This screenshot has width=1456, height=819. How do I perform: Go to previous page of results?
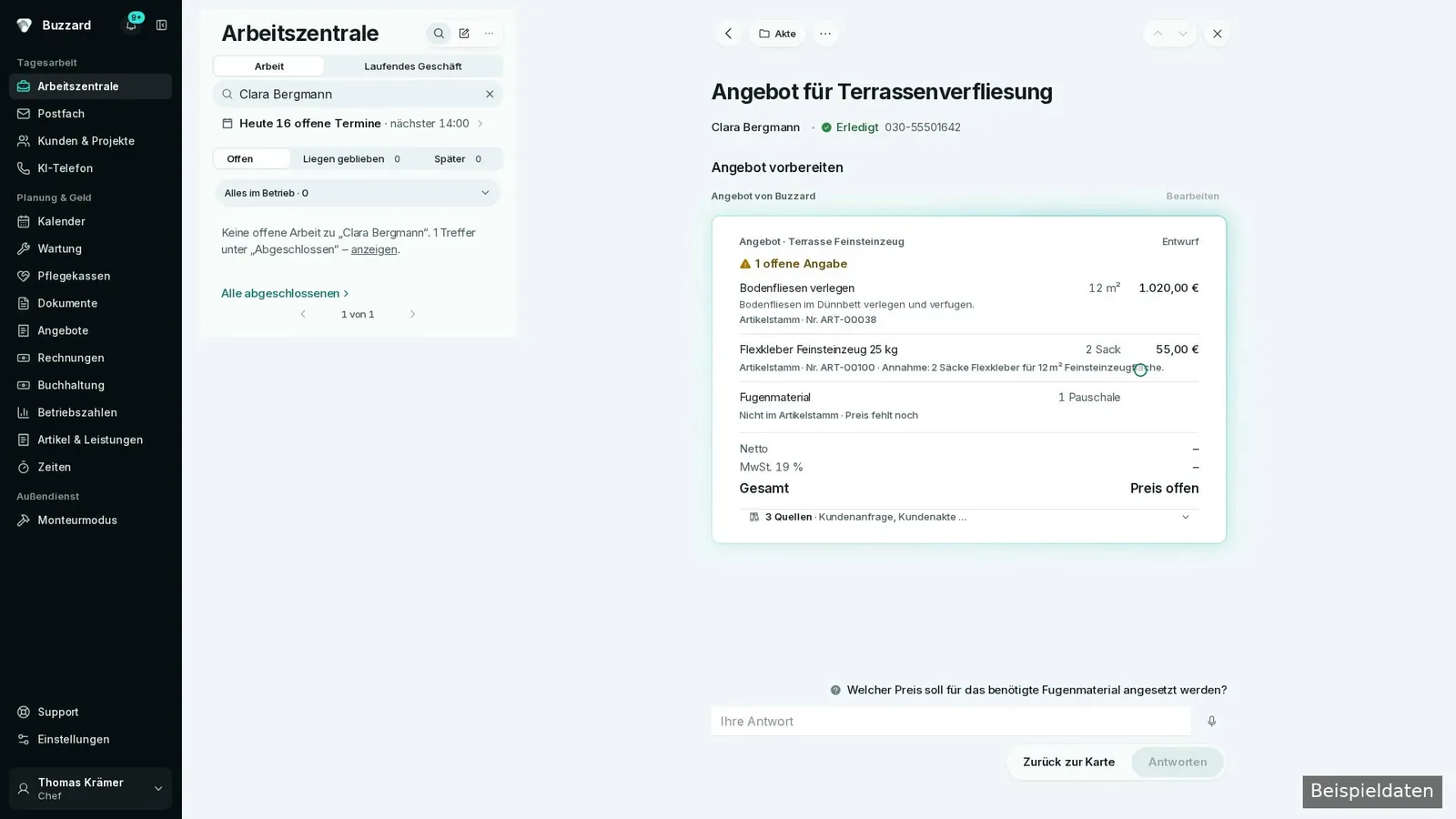(303, 314)
